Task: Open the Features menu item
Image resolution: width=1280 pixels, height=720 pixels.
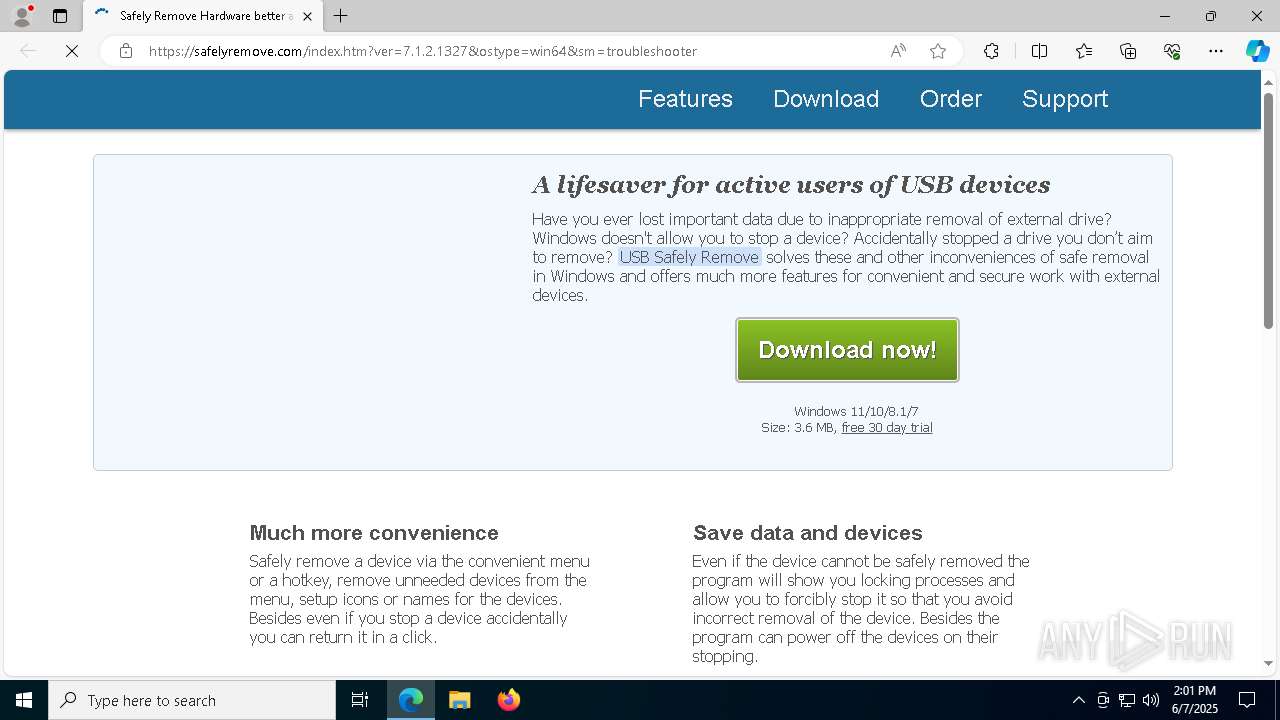Action: point(685,99)
